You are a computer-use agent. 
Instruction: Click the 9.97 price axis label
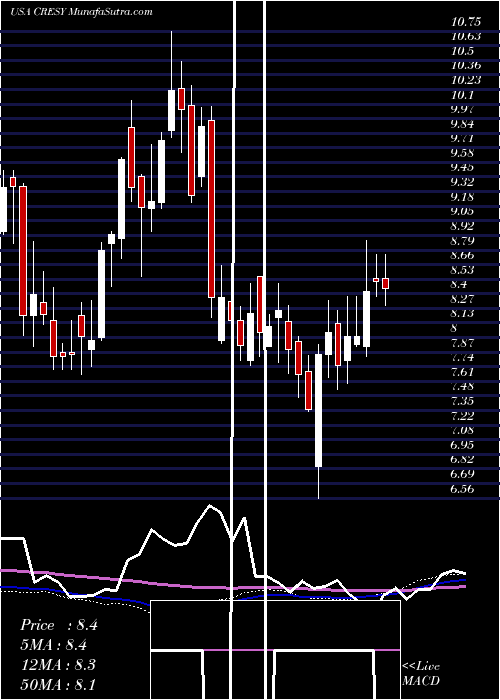click(462, 109)
